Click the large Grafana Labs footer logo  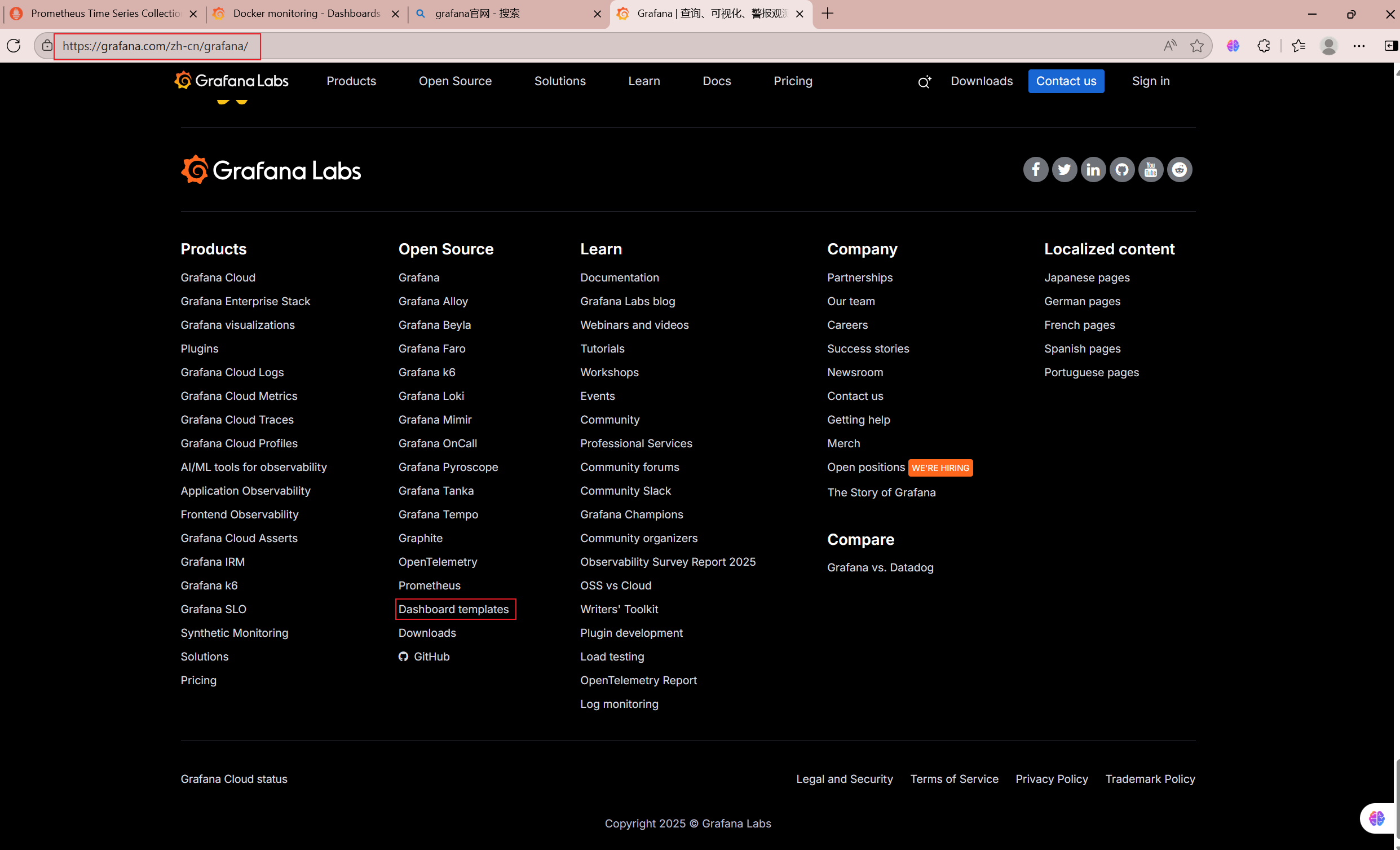click(271, 169)
